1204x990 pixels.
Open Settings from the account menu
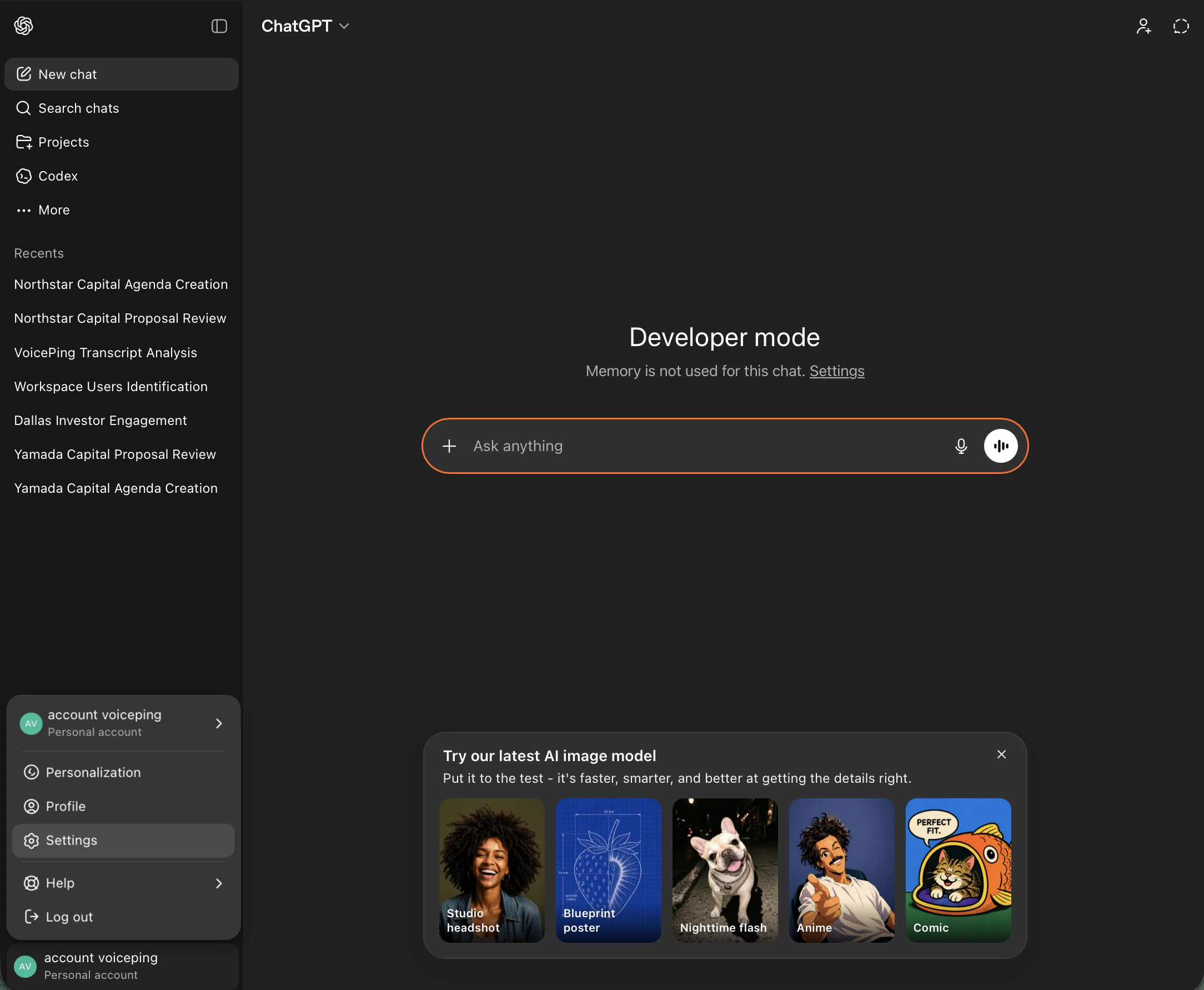pos(71,840)
